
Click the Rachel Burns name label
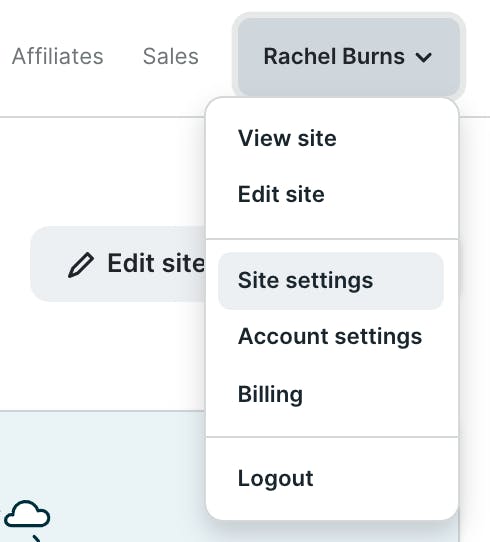(x=334, y=56)
